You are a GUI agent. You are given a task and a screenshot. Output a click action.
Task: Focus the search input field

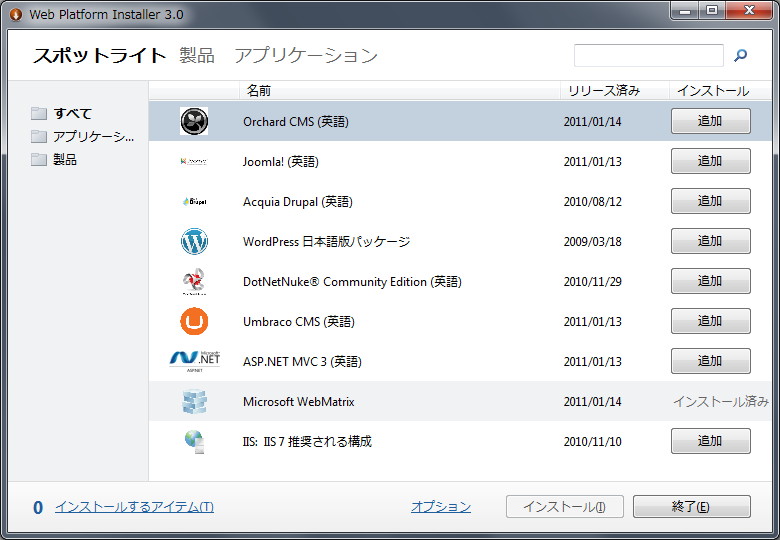tap(649, 55)
